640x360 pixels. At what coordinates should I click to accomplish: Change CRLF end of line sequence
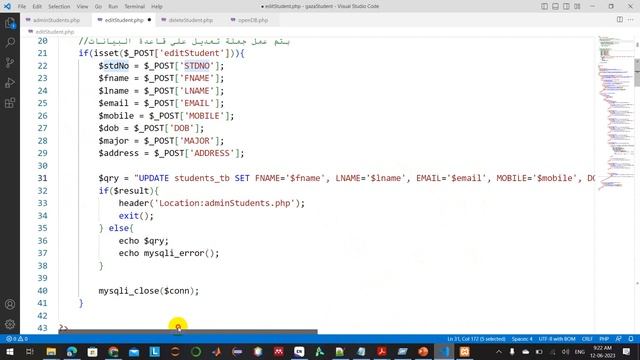pos(587,339)
